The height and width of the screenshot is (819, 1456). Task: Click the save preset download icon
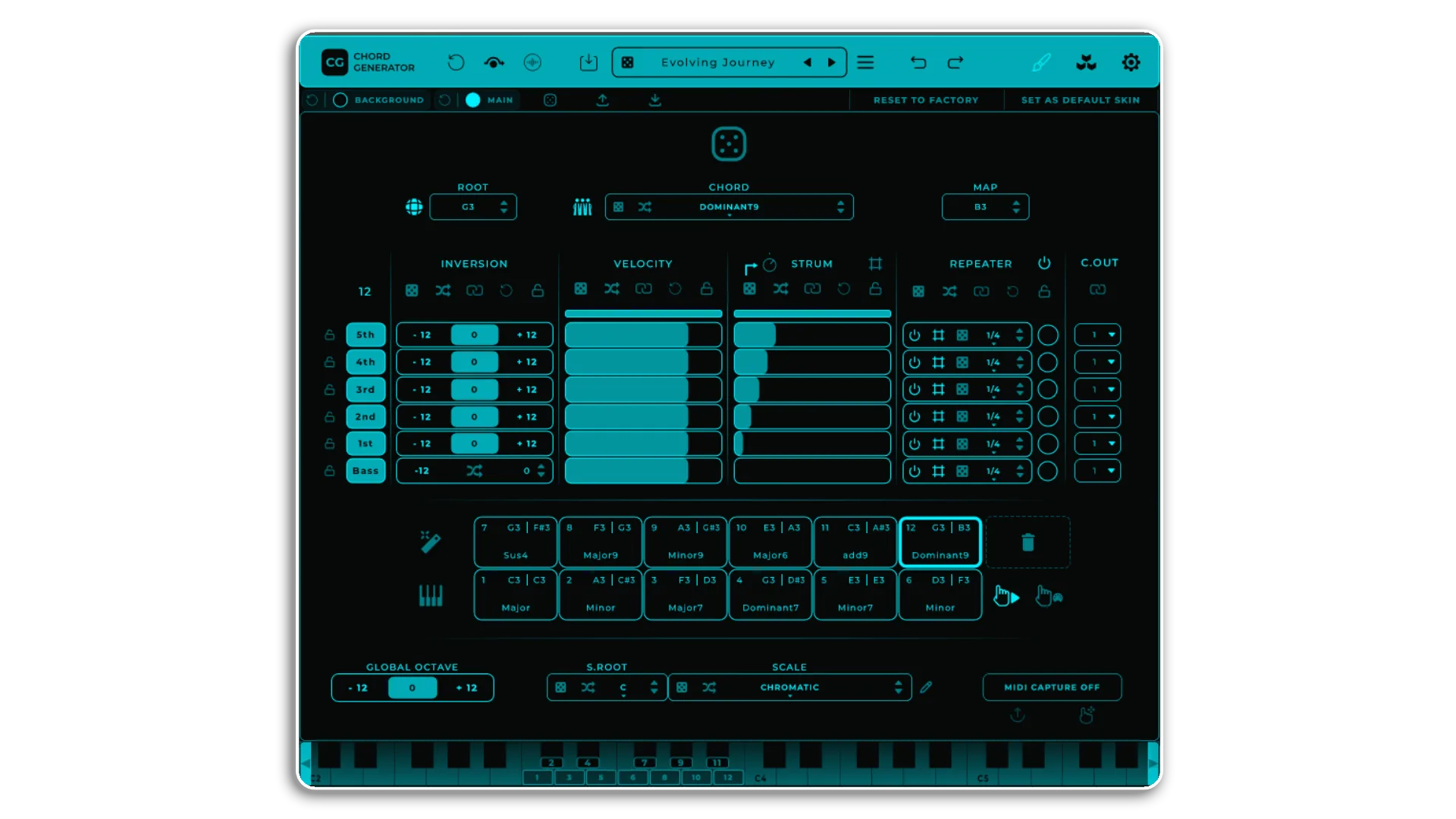(x=588, y=62)
